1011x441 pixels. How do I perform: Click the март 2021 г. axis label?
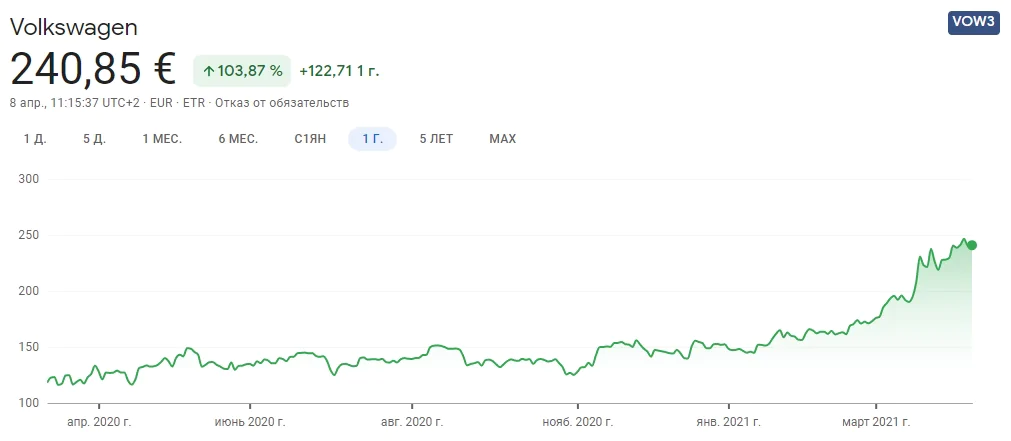[x=876, y=422]
